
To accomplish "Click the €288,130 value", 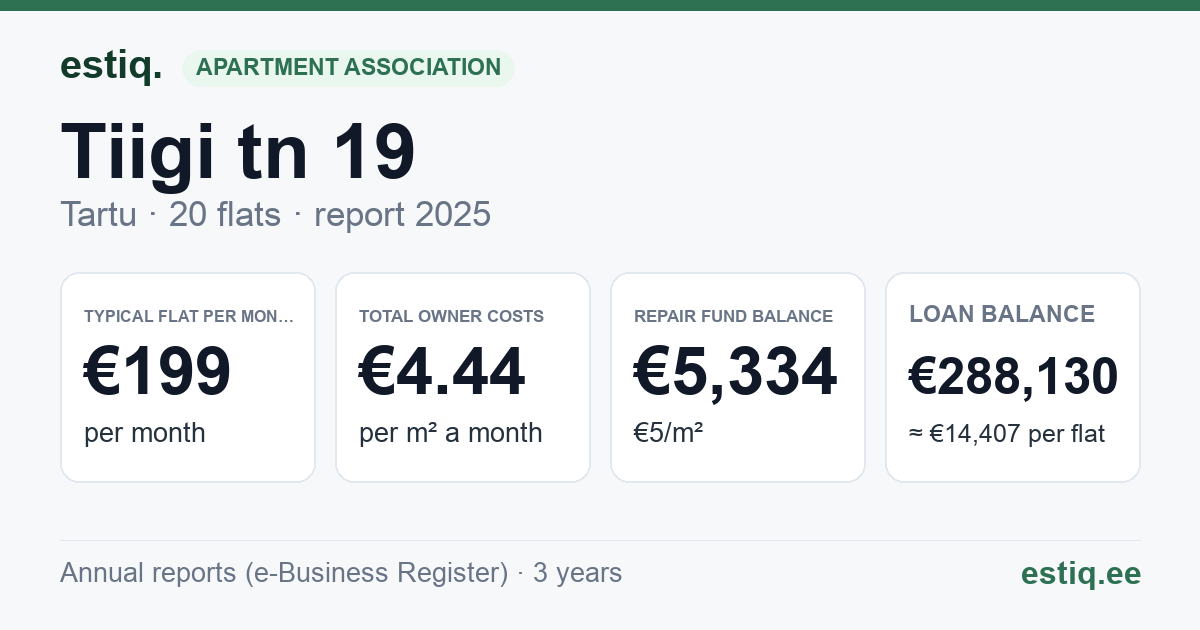I will point(1013,376).
